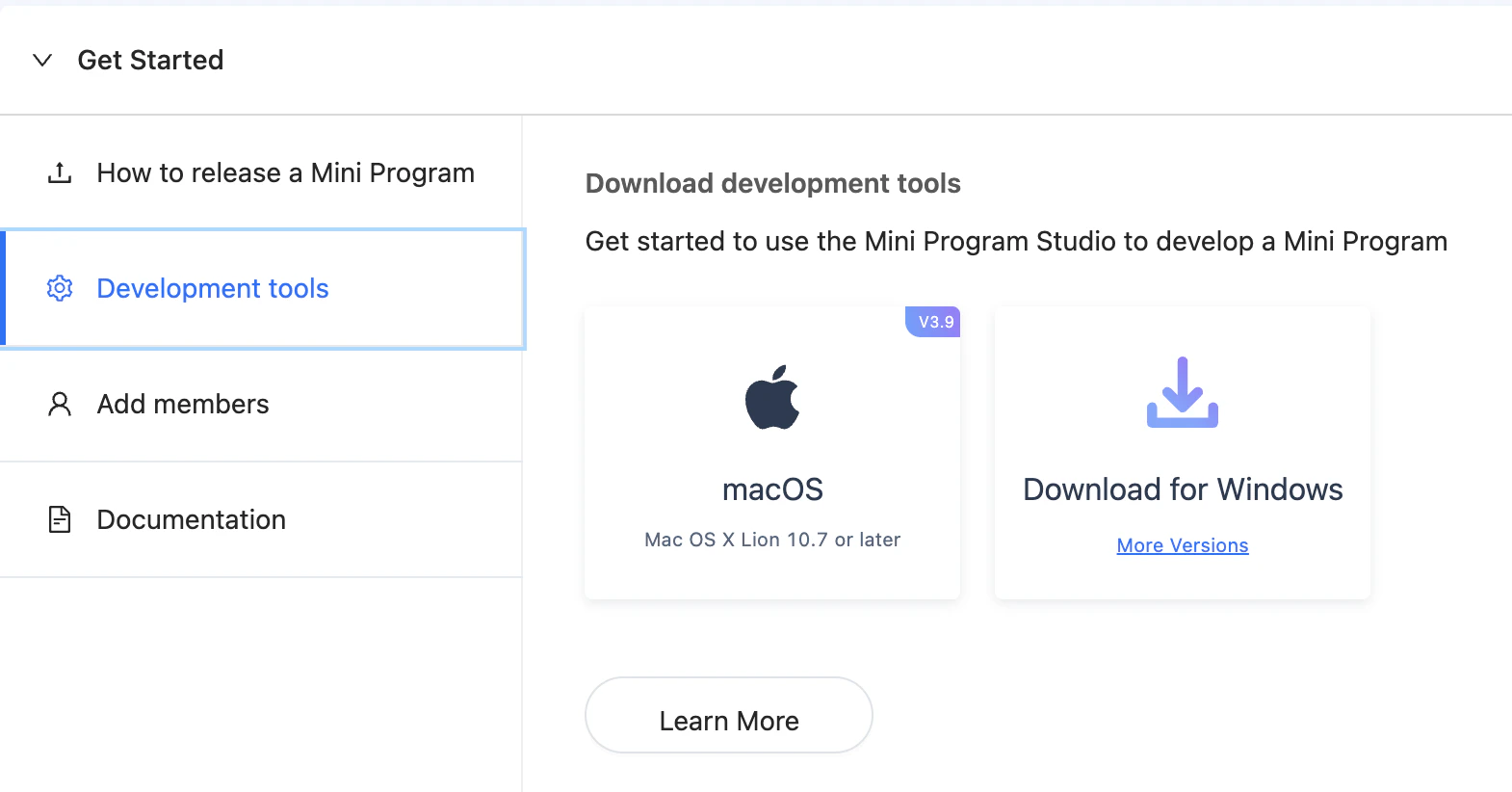Click the Download development tools heading
This screenshot has width=1512, height=792.
click(773, 183)
